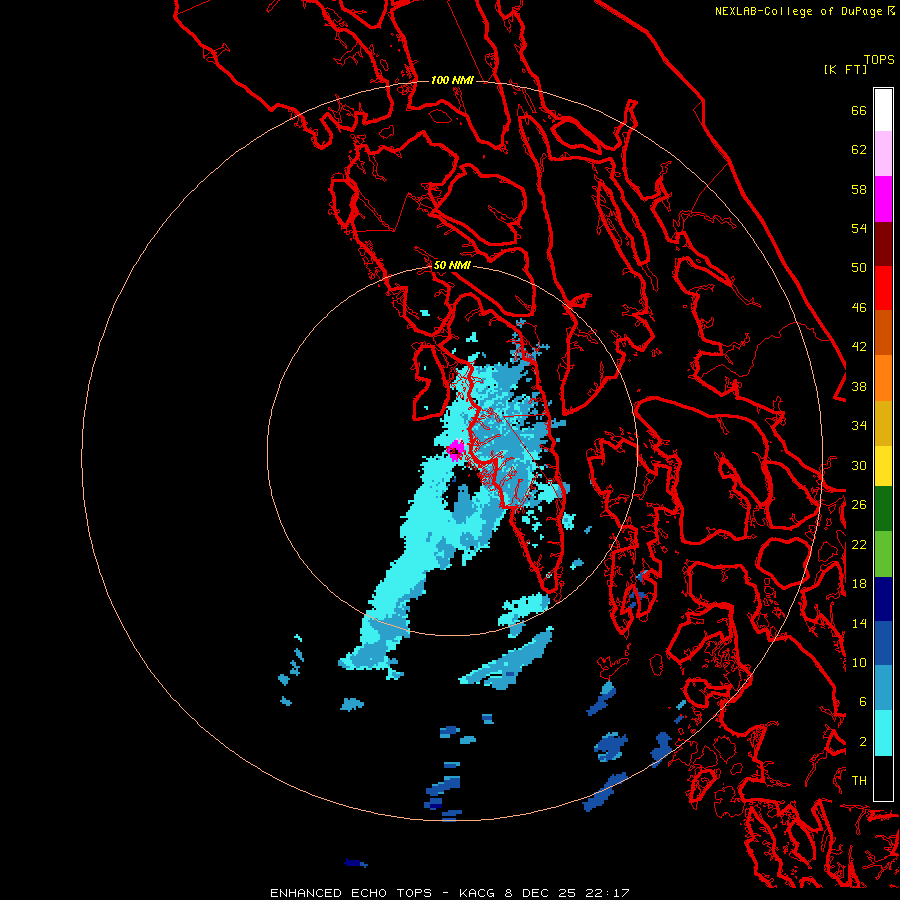900x900 pixels.
Task: Click the 14 legend value
Action: click(x=859, y=623)
